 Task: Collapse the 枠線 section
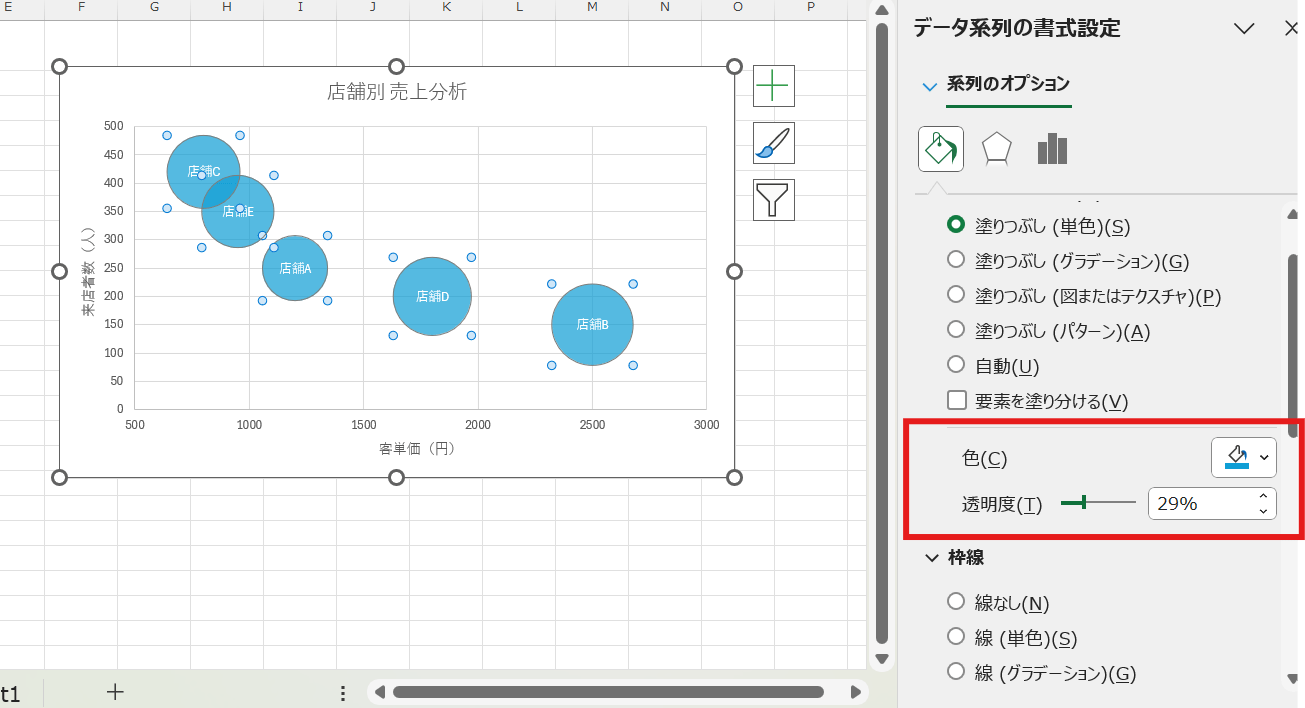(931, 557)
